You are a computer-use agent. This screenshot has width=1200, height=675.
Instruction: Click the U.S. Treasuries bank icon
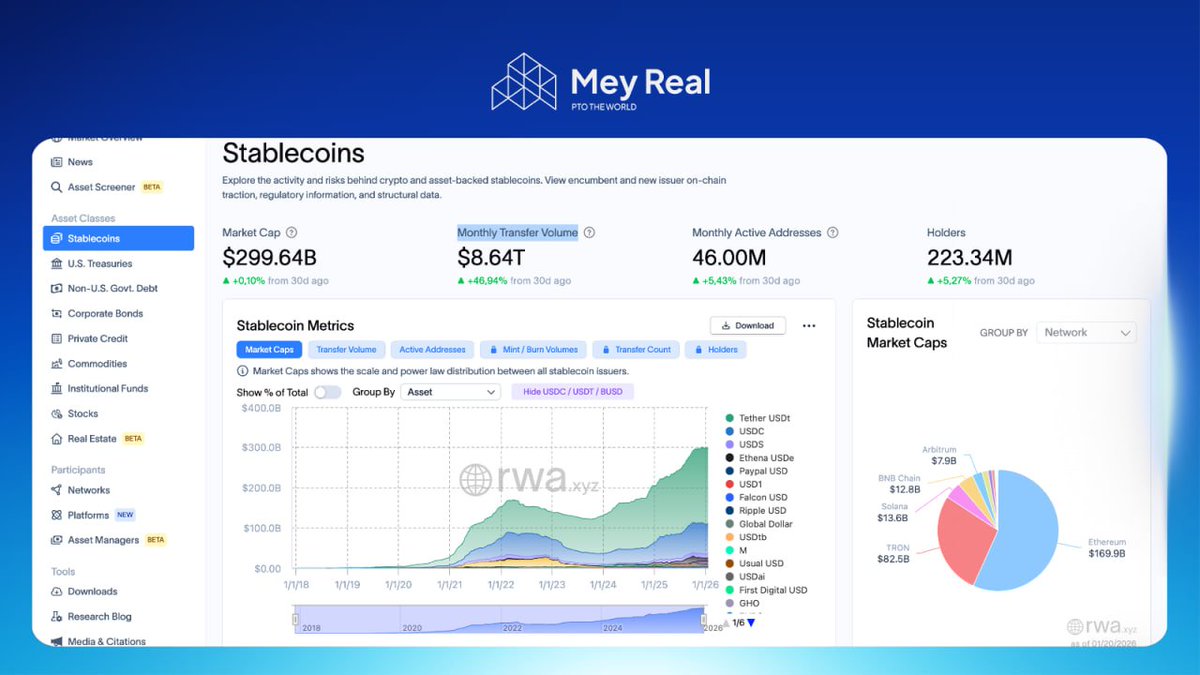pyautogui.click(x=57, y=264)
